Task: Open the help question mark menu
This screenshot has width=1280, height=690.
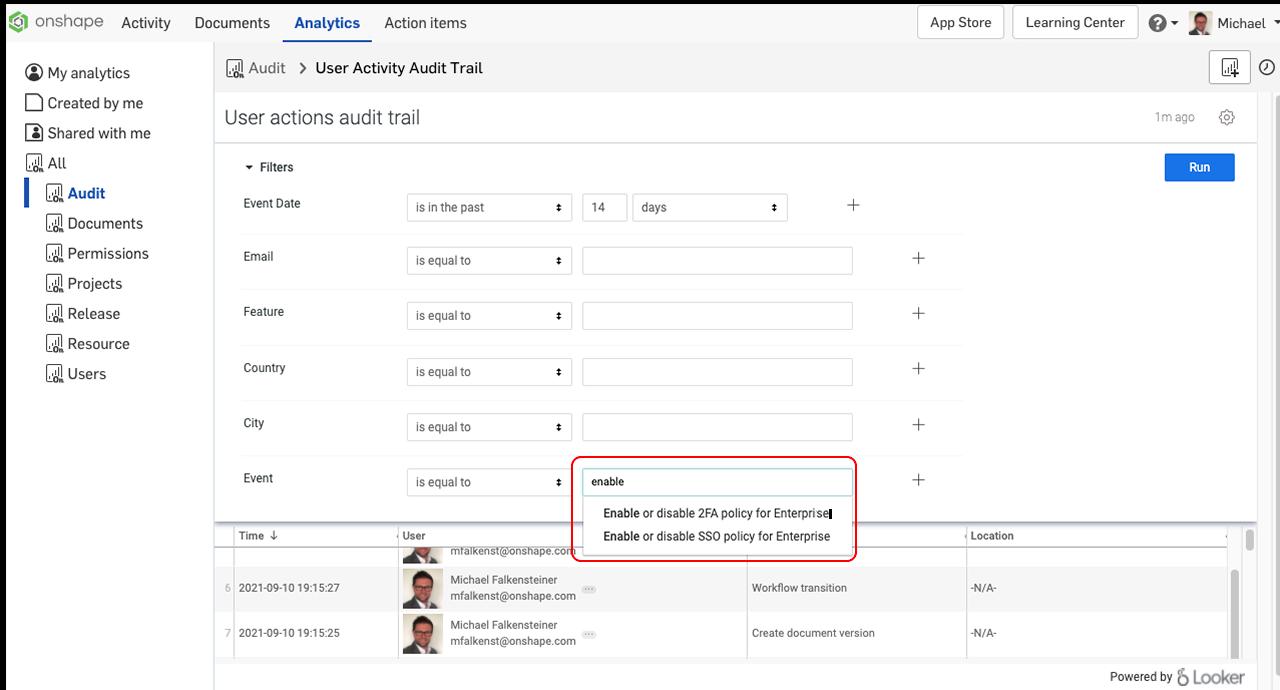Action: click(1158, 23)
